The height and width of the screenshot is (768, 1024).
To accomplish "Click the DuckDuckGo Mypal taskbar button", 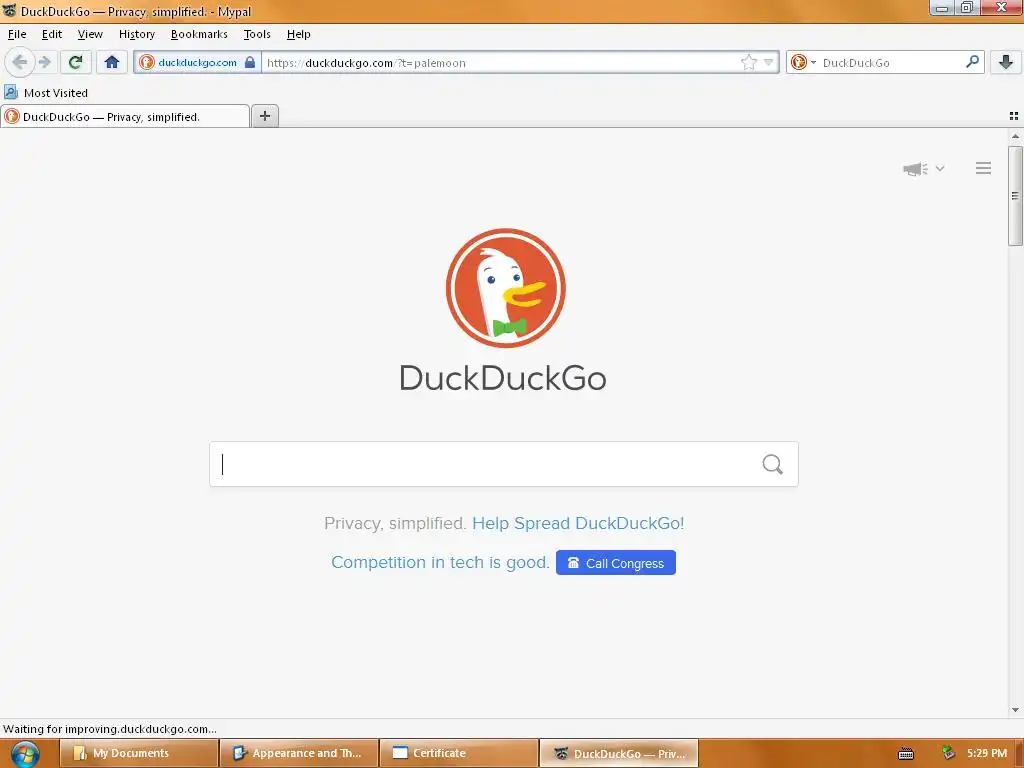I will point(619,753).
